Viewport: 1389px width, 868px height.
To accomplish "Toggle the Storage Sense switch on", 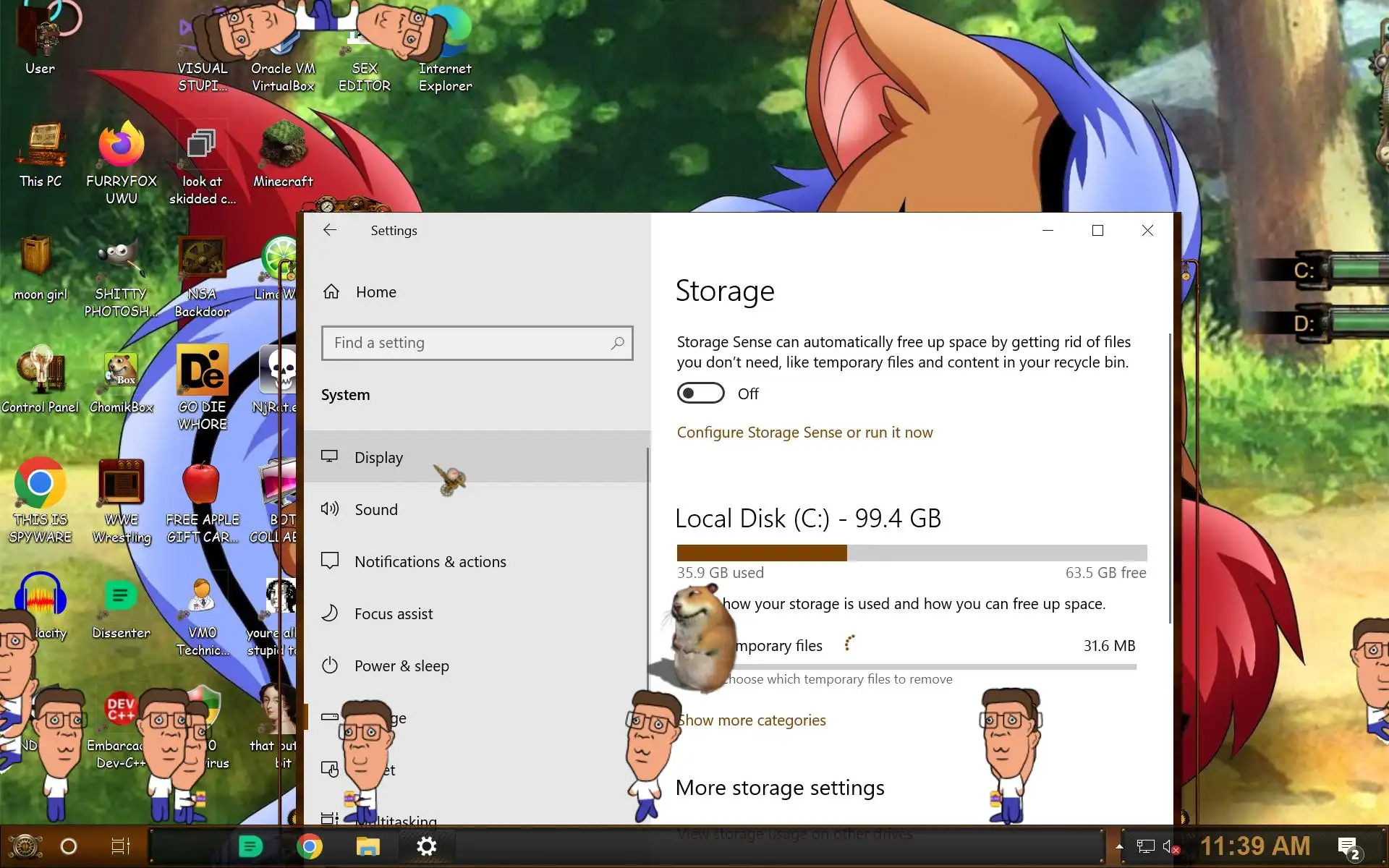I will point(700,393).
